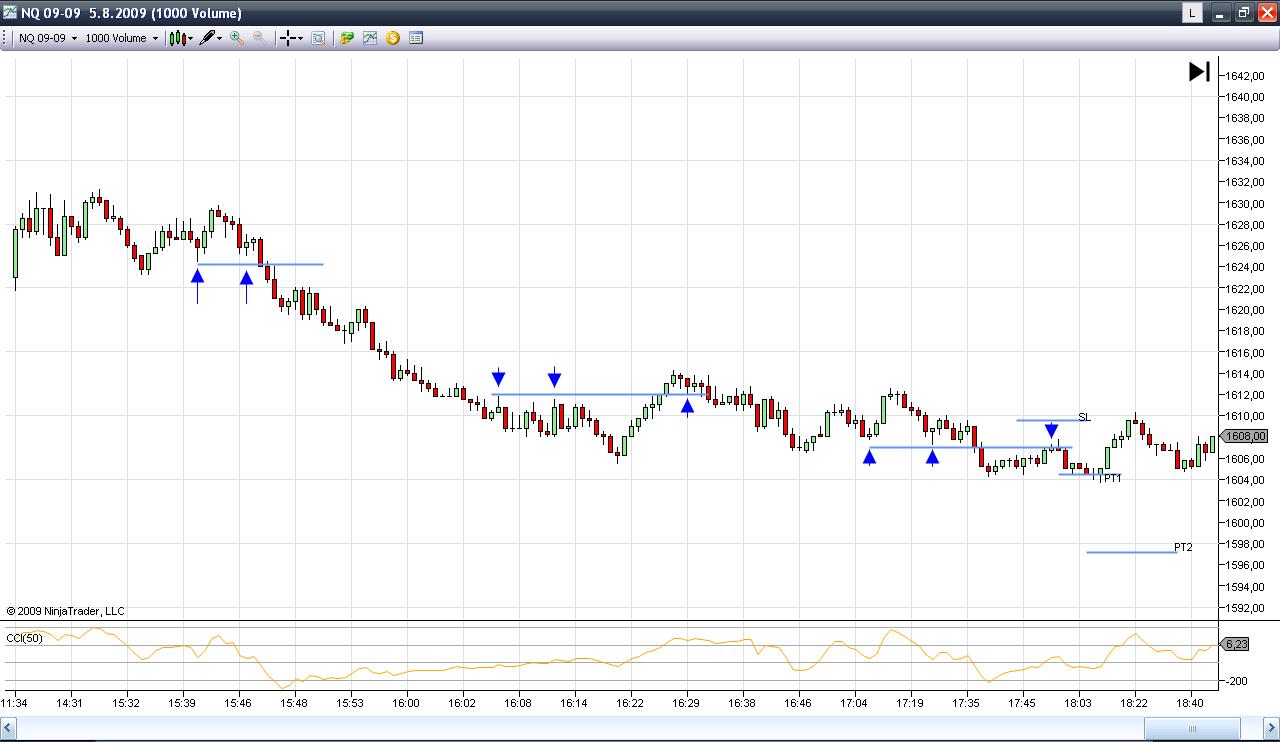
Task: Click the 18:40 time axis label
Action: click(x=1190, y=704)
